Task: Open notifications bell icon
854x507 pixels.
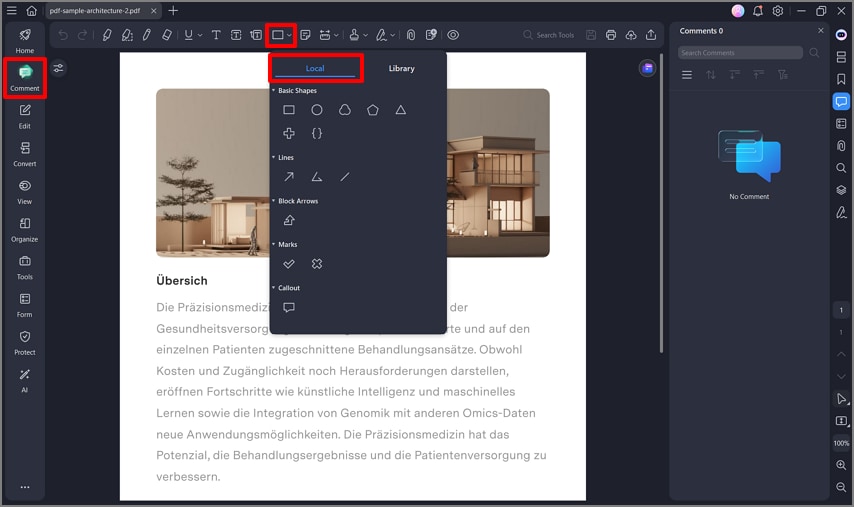Action: (758, 11)
